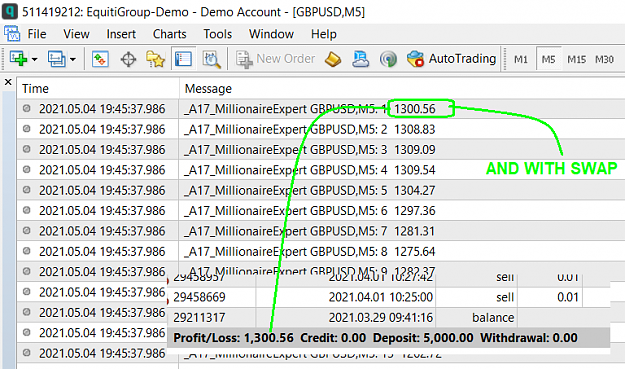Click the log icon on the 1297.36 row

point(27,210)
